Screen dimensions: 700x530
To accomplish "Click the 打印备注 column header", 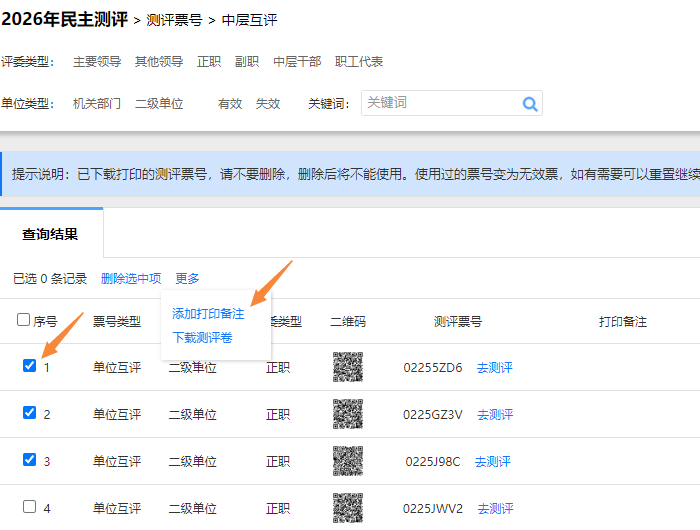I will (622, 321).
